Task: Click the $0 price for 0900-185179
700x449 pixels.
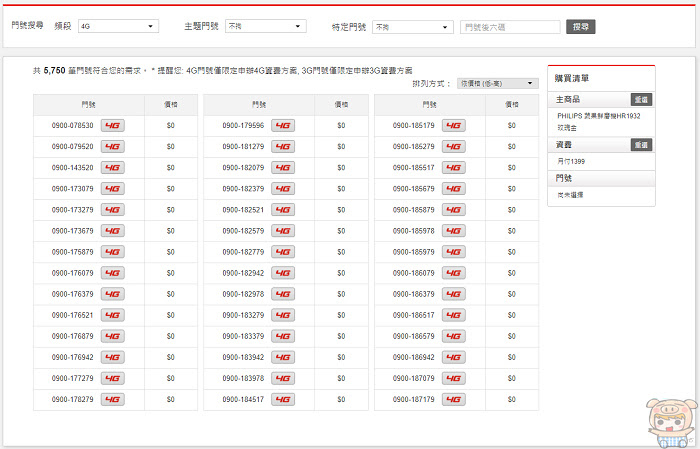Action: coord(512,125)
